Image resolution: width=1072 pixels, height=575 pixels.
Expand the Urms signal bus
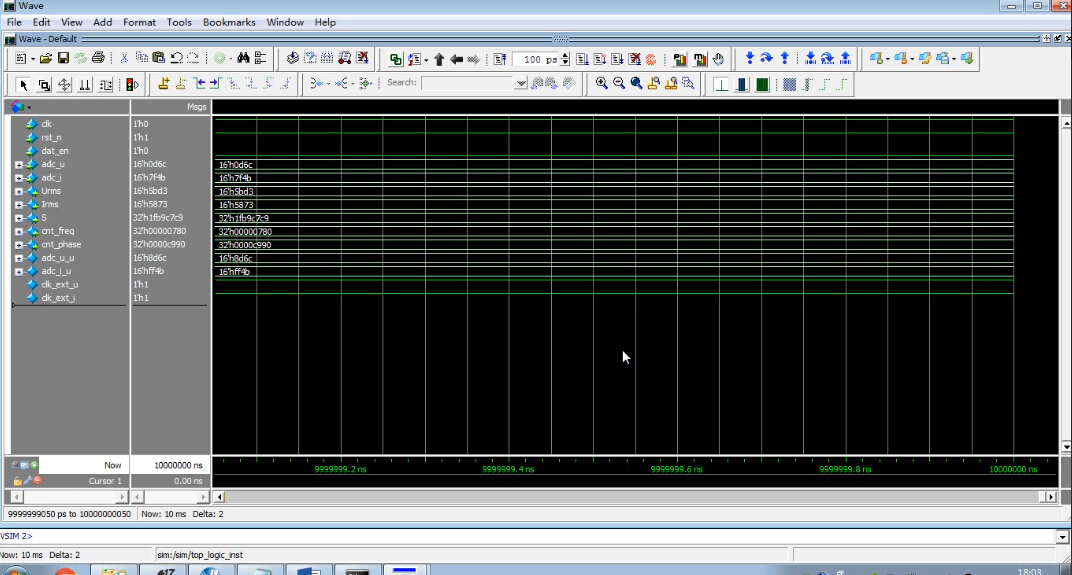point(19,191)
